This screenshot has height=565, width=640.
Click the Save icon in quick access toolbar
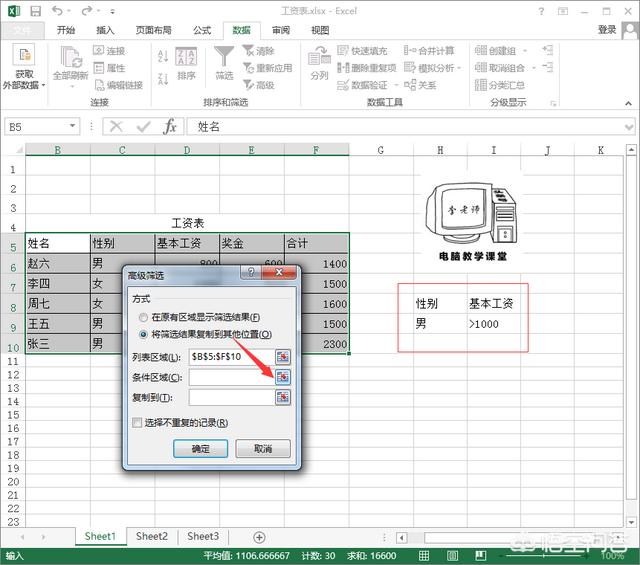(x=36, y=11)
